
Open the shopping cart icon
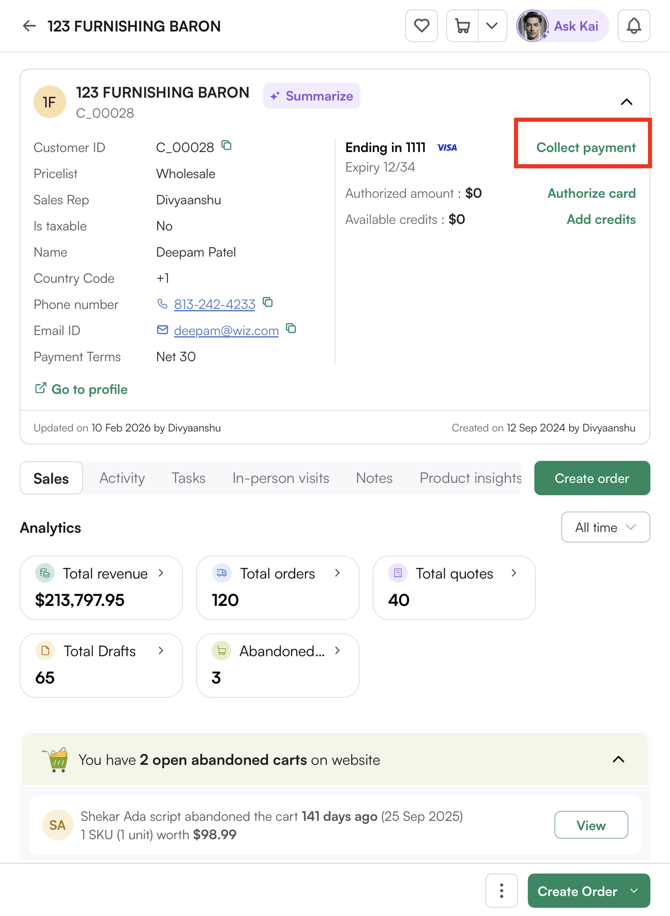[462, 26]
